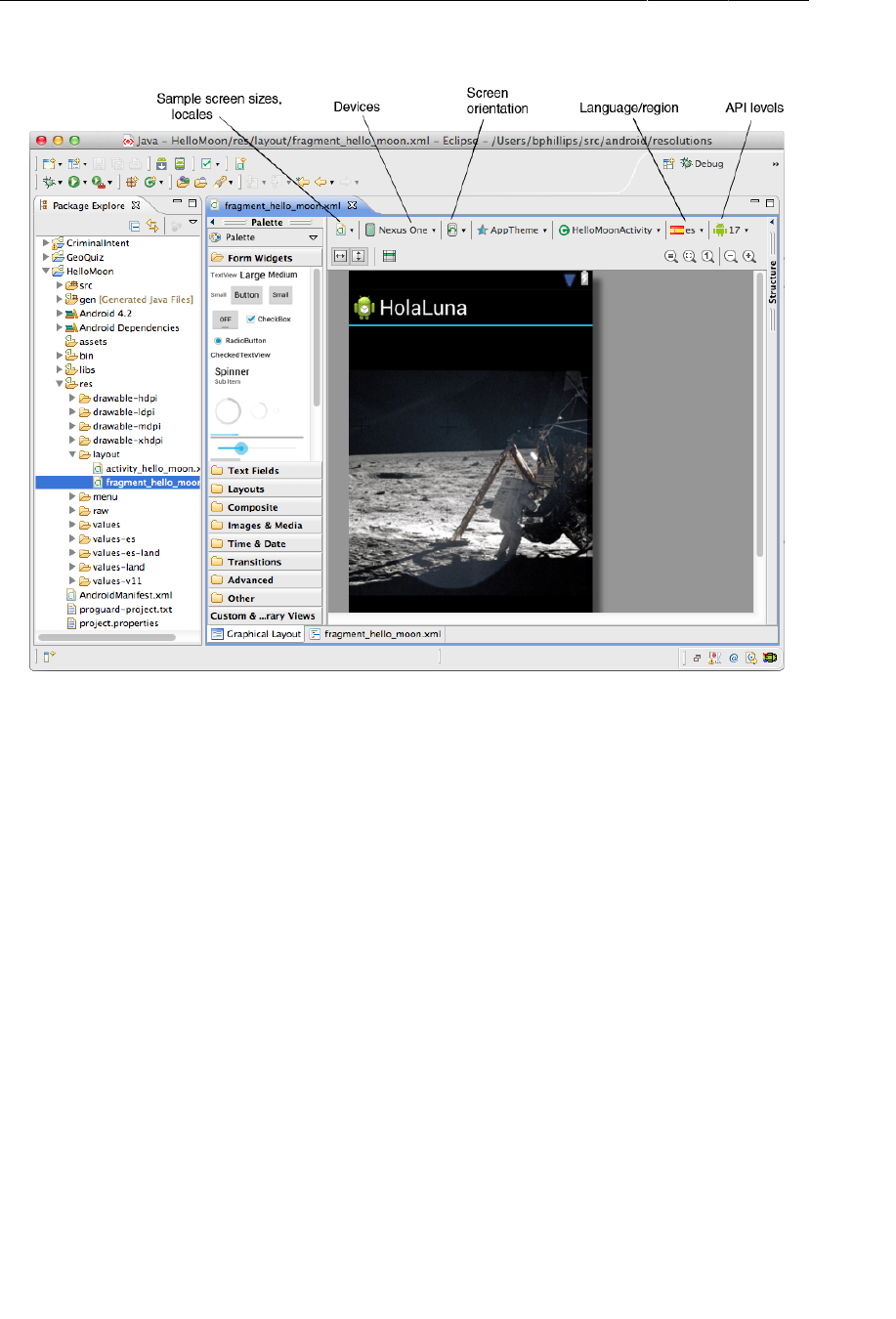Click the zoom out magnifier icon
The height and width of the screenshot is (1319, 896).
coord(730,256)
